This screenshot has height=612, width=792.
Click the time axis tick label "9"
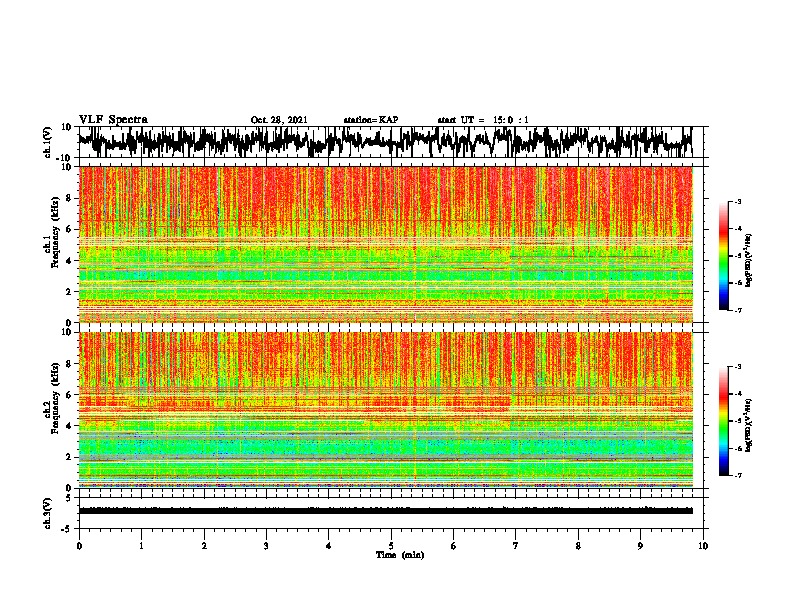point(640,546)
